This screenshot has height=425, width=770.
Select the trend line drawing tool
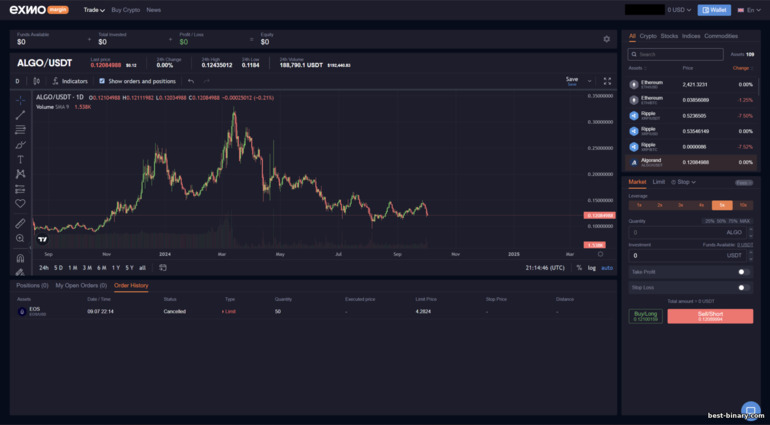tap(20, 115)
